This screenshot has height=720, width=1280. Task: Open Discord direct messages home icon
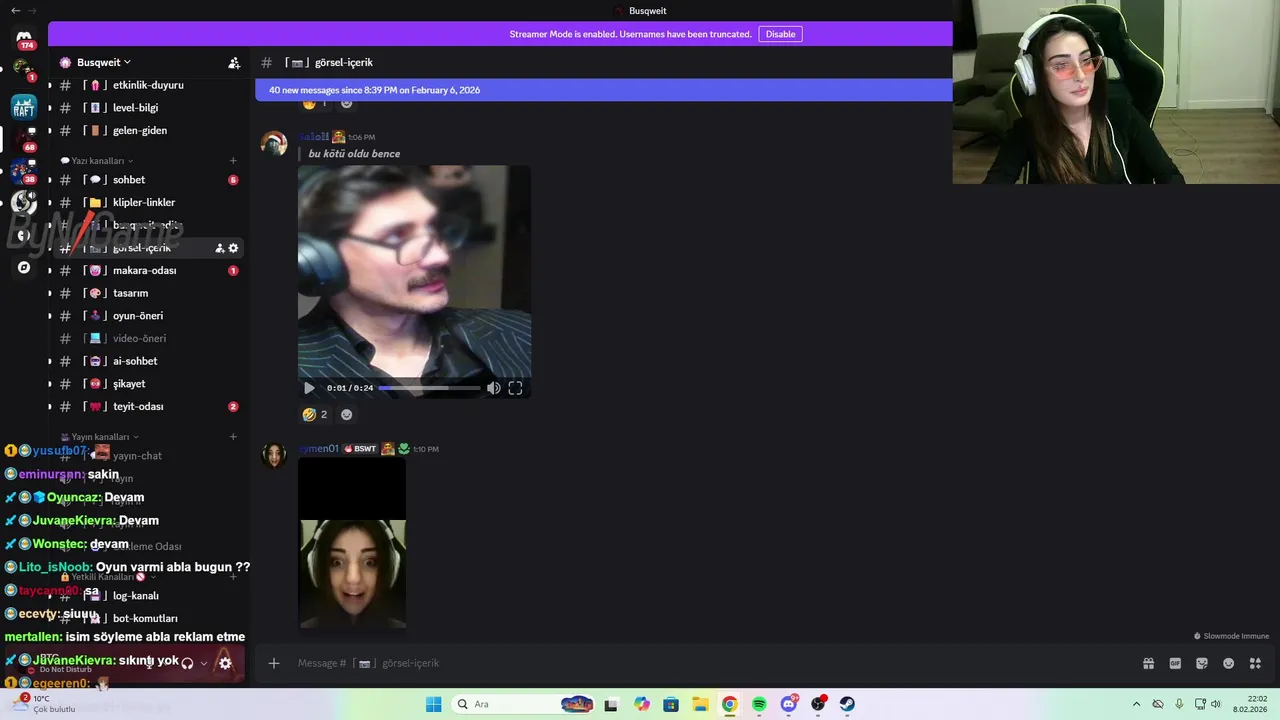(x=24, y=37)
